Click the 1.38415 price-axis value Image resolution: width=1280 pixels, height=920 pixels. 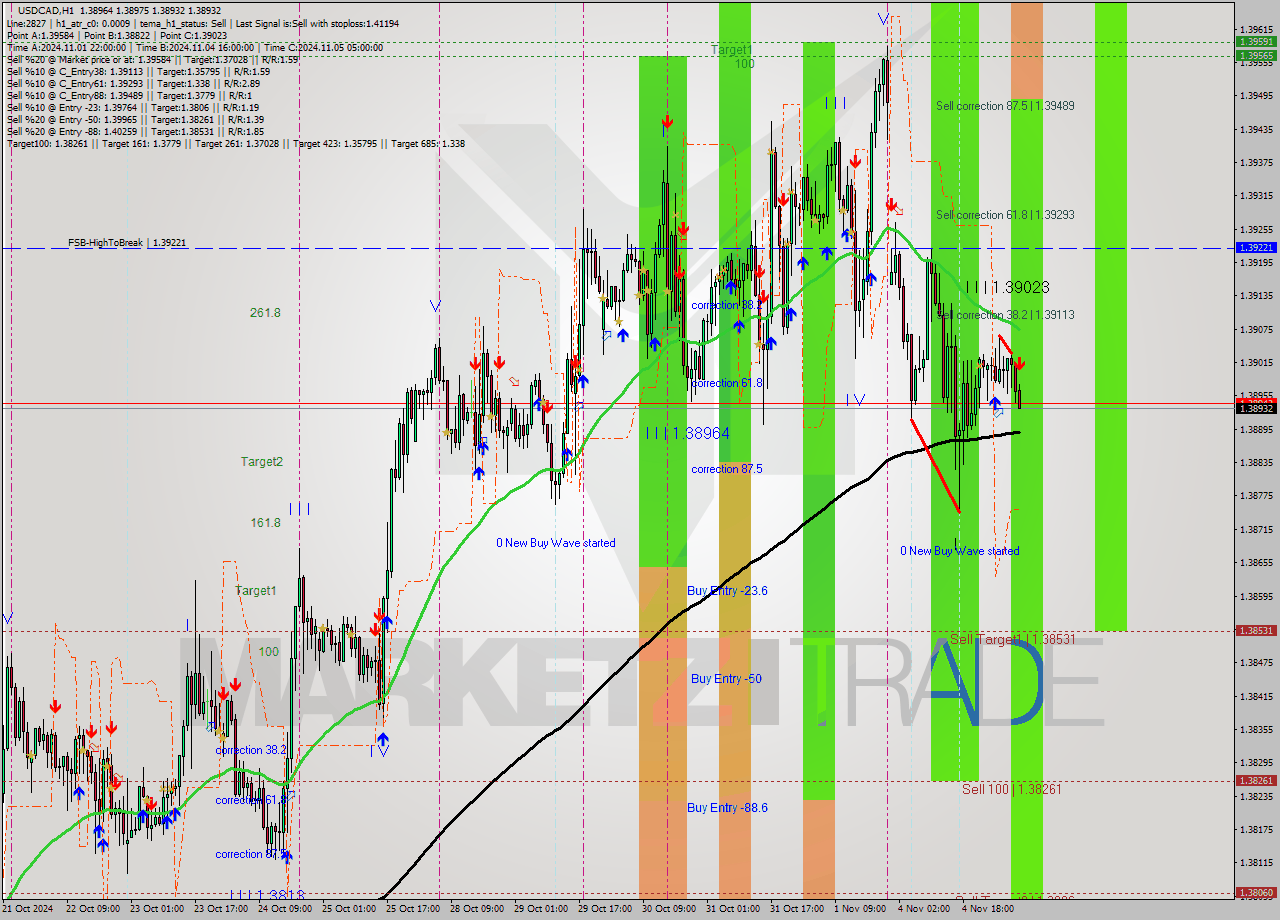[x=1256, y=697]
